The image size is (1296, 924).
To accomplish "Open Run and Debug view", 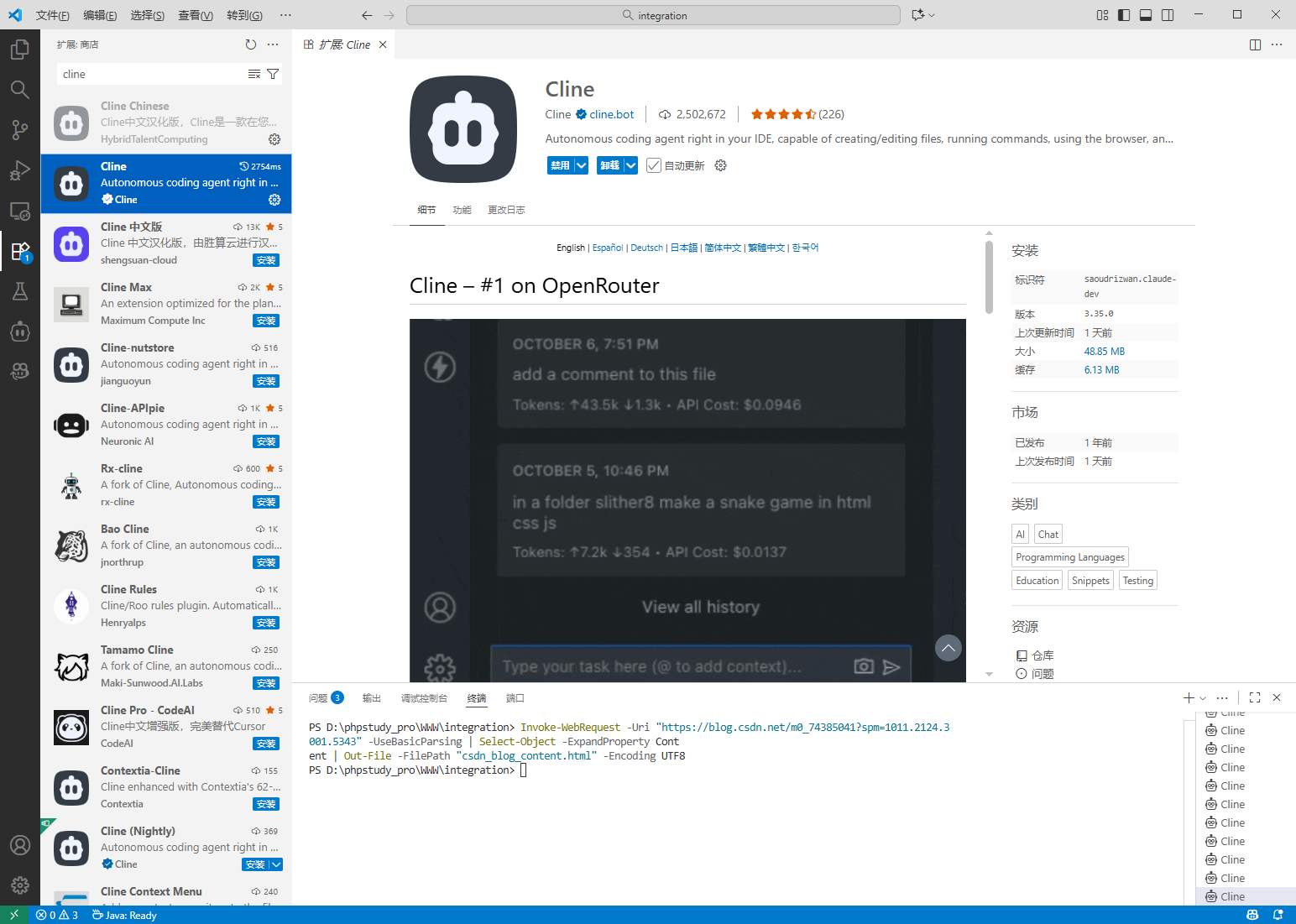I will 20,170.
